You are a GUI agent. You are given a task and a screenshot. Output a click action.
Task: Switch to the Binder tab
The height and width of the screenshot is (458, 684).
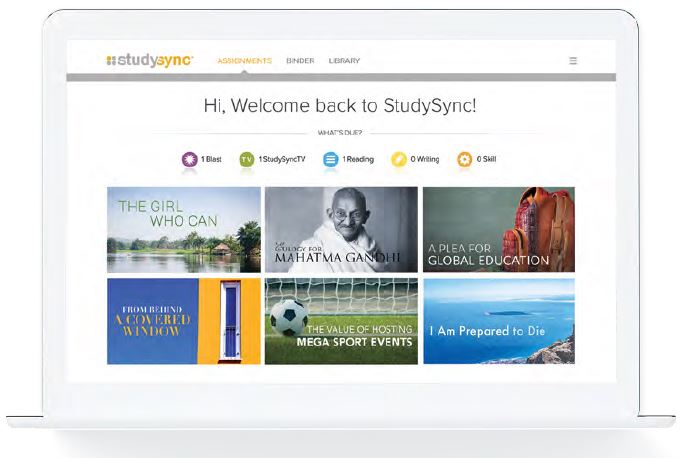point(300,61)
